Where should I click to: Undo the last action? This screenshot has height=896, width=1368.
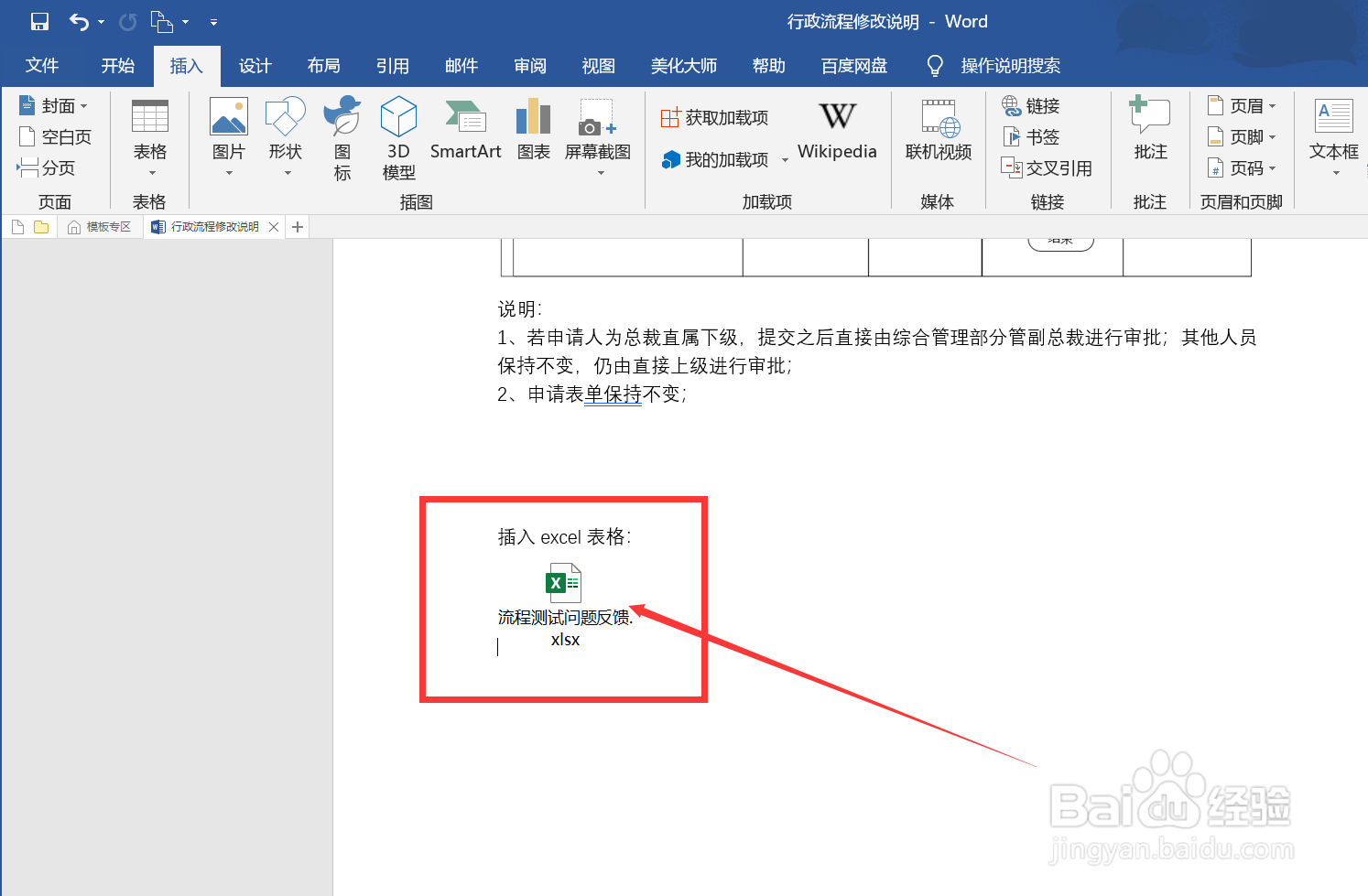tap(79, 21)
